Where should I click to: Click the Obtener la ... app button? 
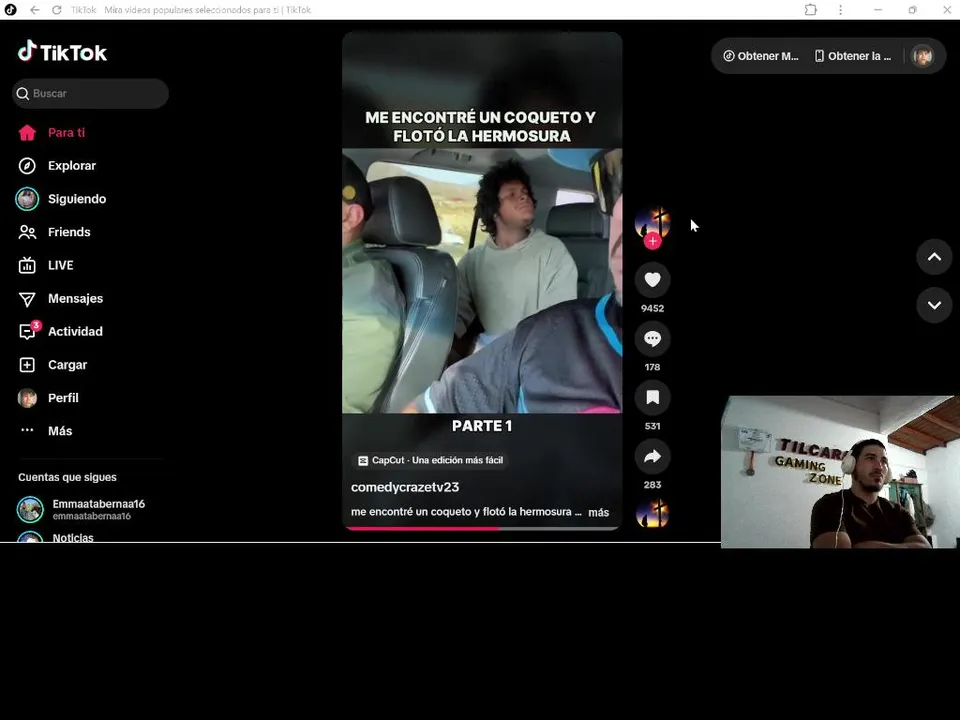[x=853, y=56]
